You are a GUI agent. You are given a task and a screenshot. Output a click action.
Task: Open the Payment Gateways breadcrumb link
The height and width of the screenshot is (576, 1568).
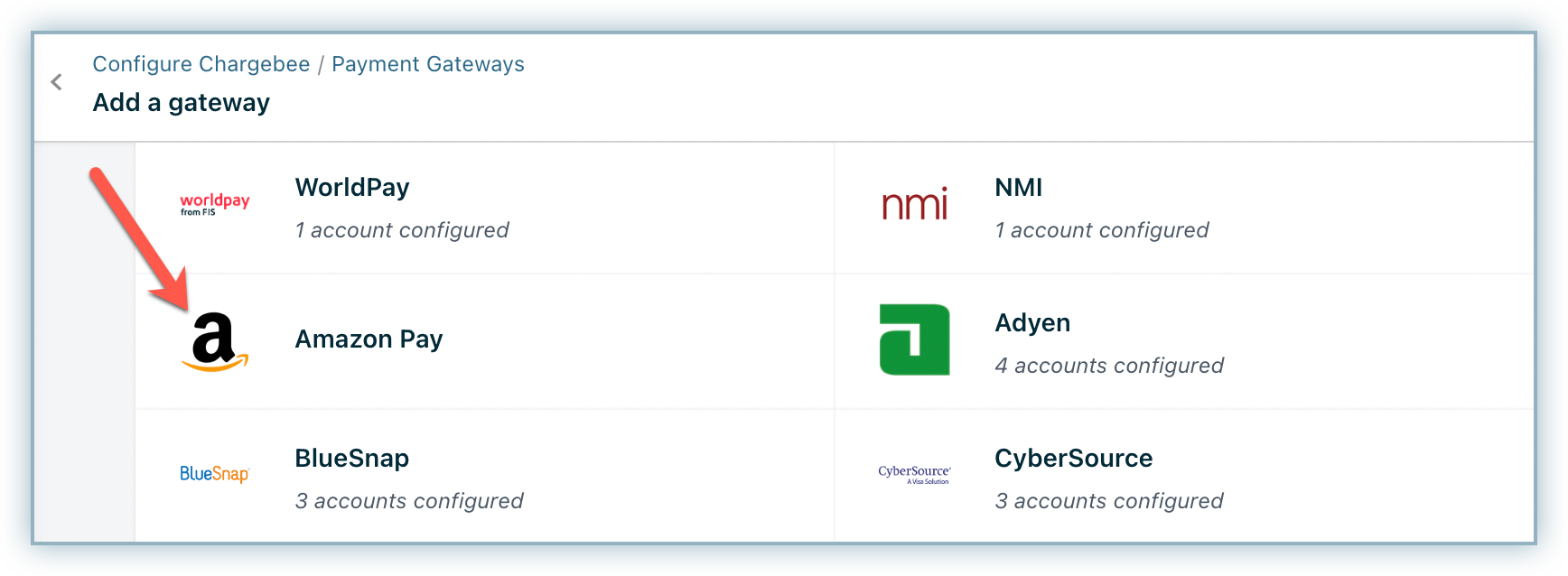(x=427, y=64)
